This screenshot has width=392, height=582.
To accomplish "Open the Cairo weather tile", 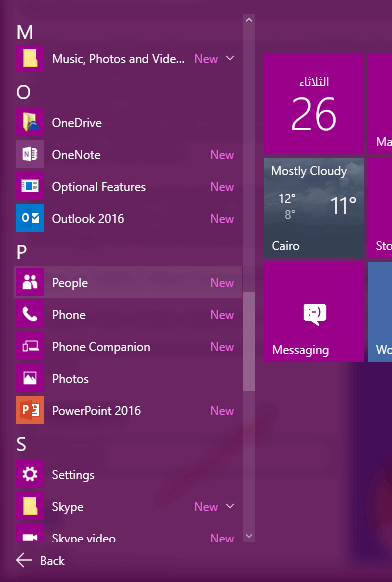I will point(314,208).
